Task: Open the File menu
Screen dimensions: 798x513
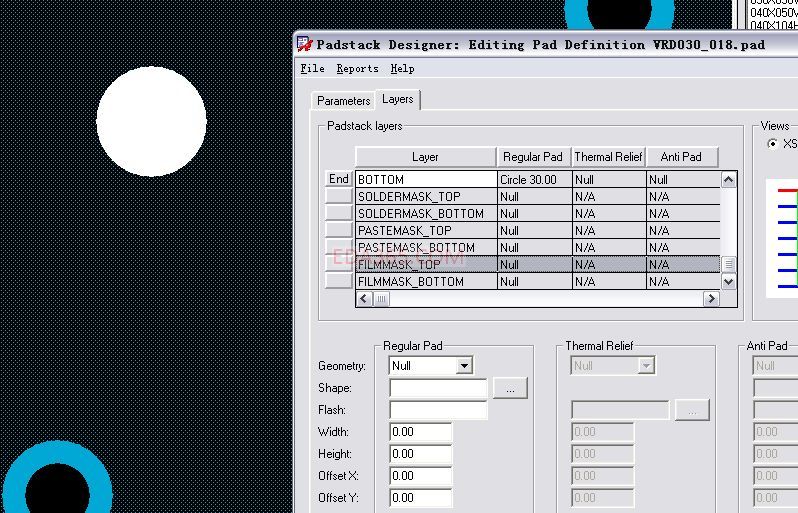Action: tap(312, 68)
